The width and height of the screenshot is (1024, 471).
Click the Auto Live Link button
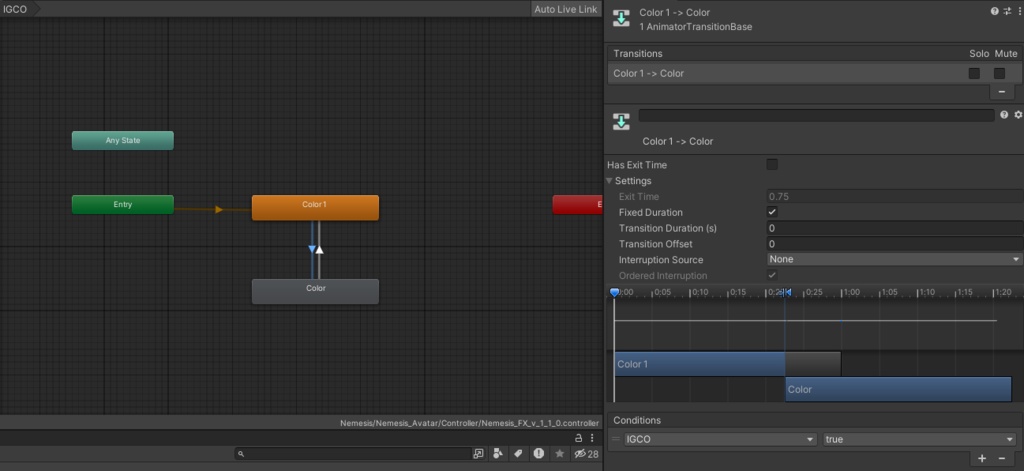point(565,9)
